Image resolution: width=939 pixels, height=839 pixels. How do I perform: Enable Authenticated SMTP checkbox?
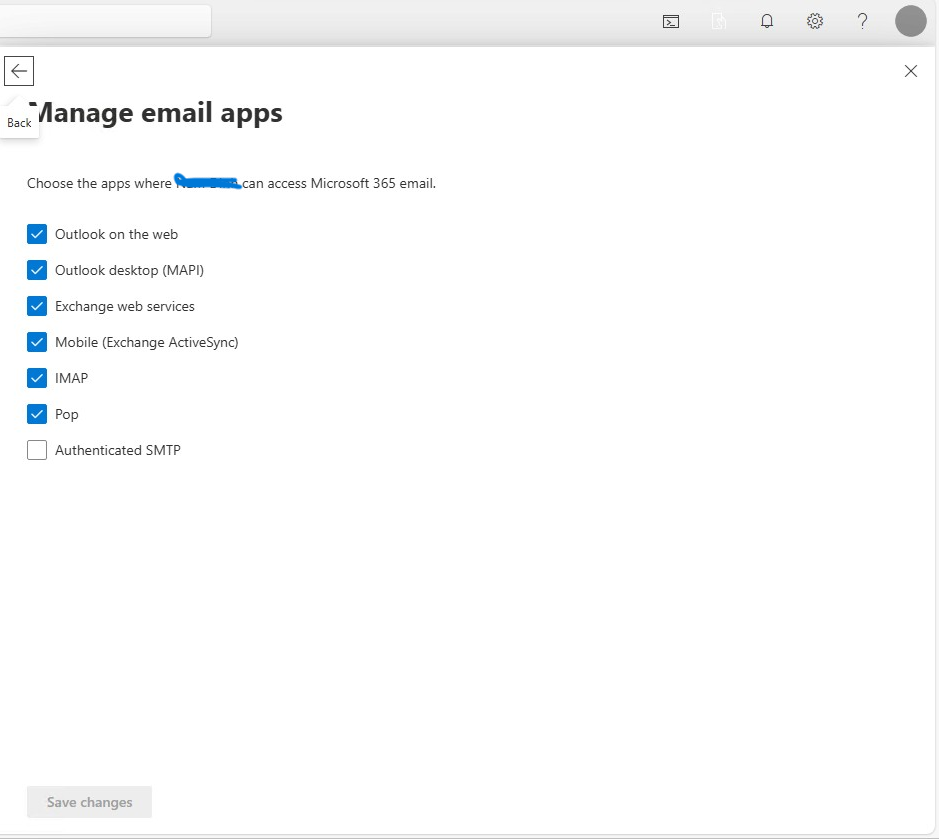point(37,450)
